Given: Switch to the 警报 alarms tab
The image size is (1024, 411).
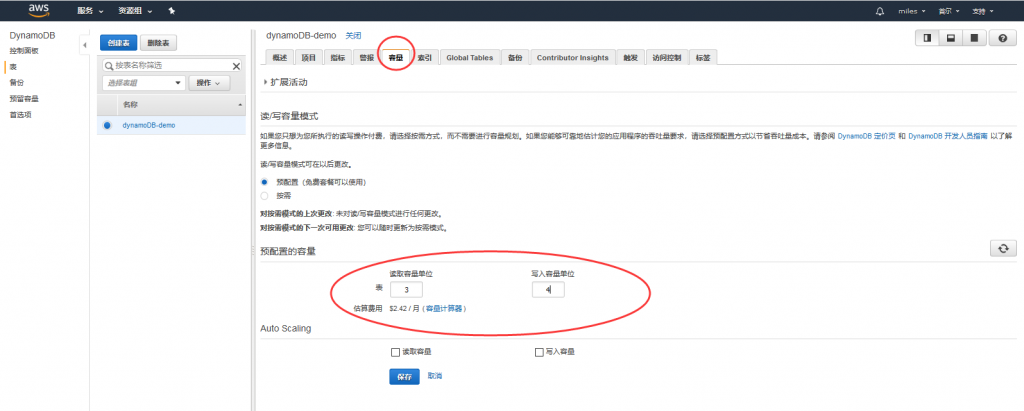Looking at the screenshot, I should [366, 58].
